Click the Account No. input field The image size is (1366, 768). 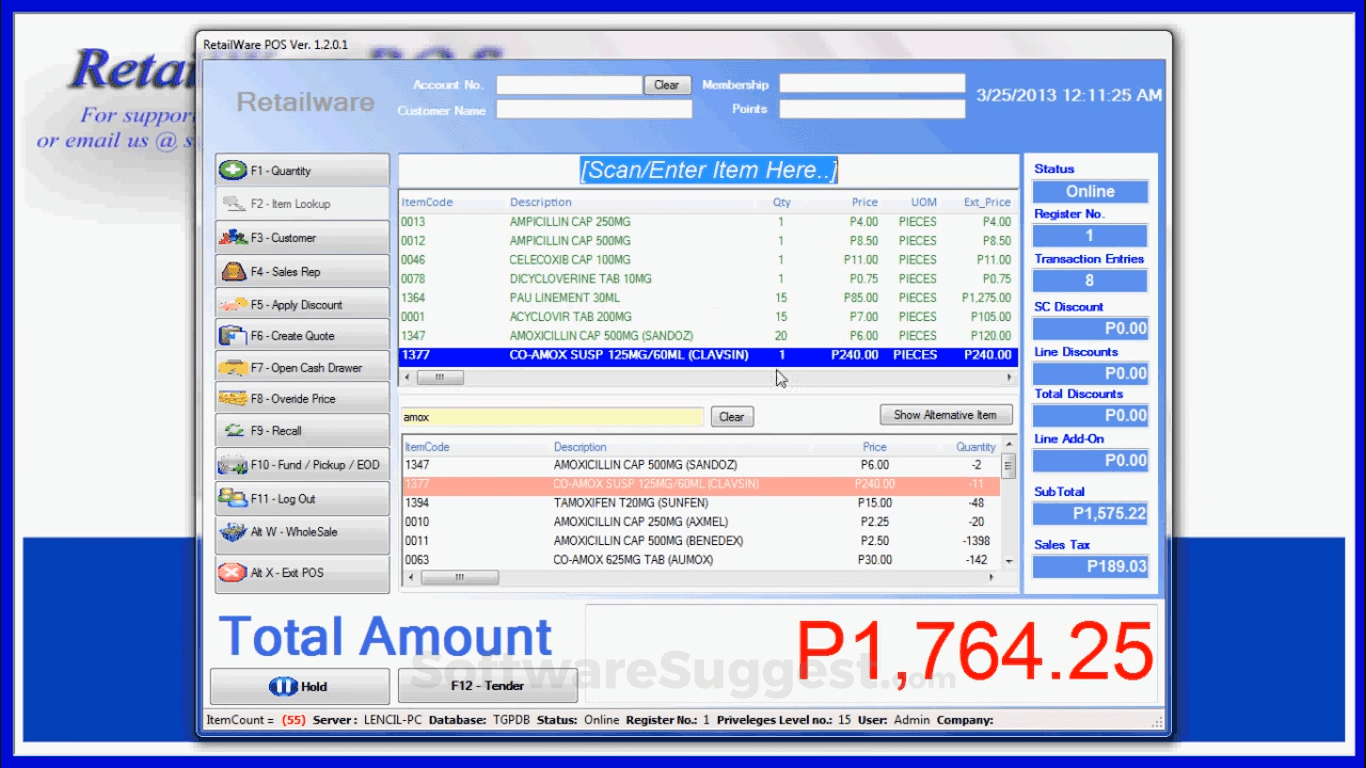pyautogui.click(x=569, y=85)
